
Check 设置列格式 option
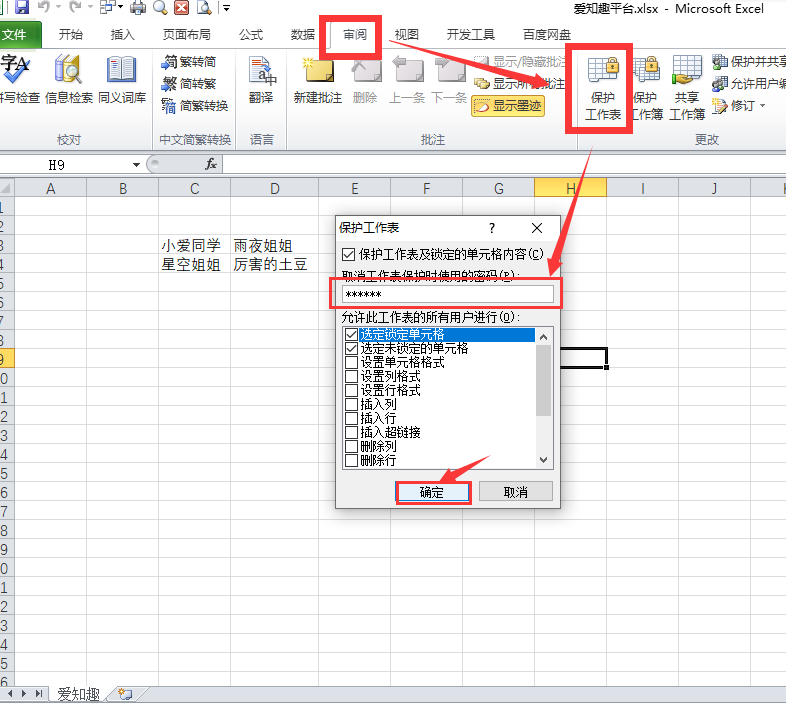351,377
